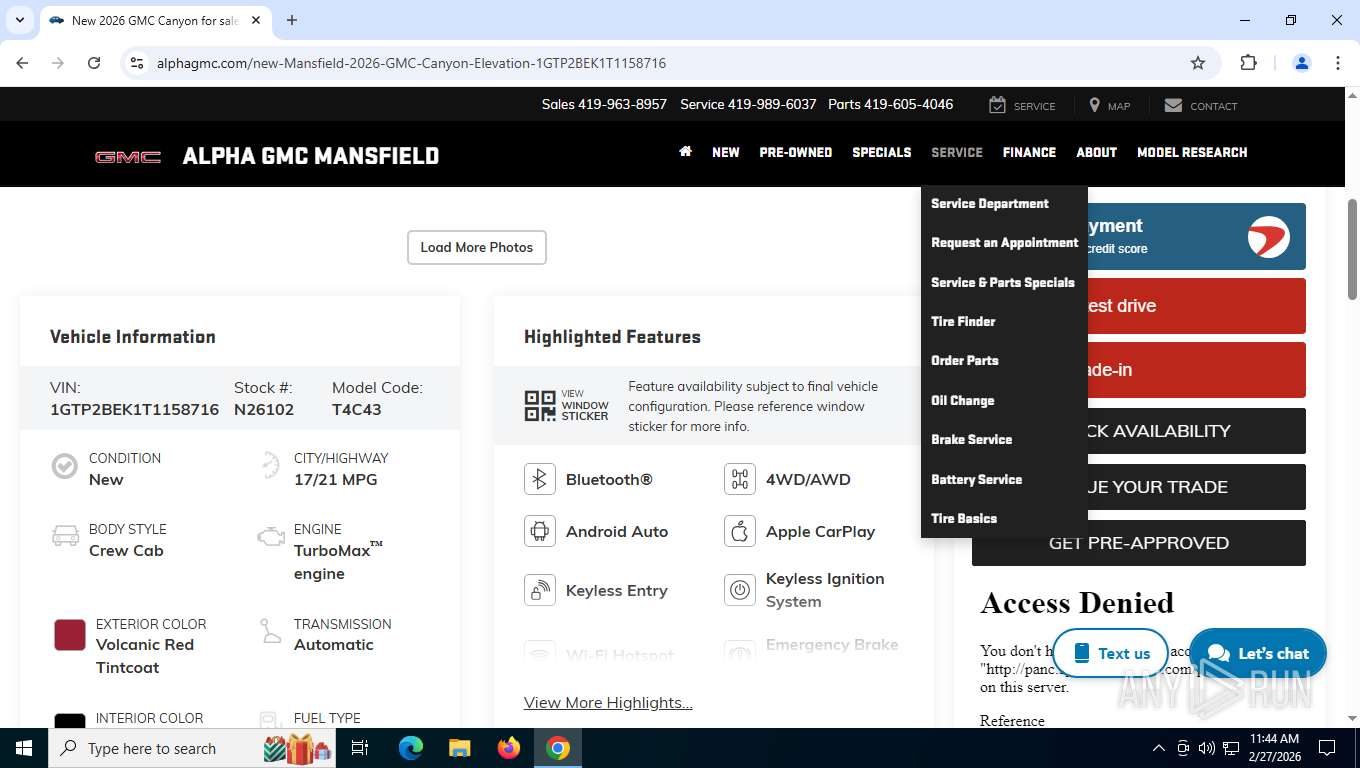The width and height of the screenshot is (1360, 768).
Task: Open File Explorer from the taskbar
Action: [460, 748]
